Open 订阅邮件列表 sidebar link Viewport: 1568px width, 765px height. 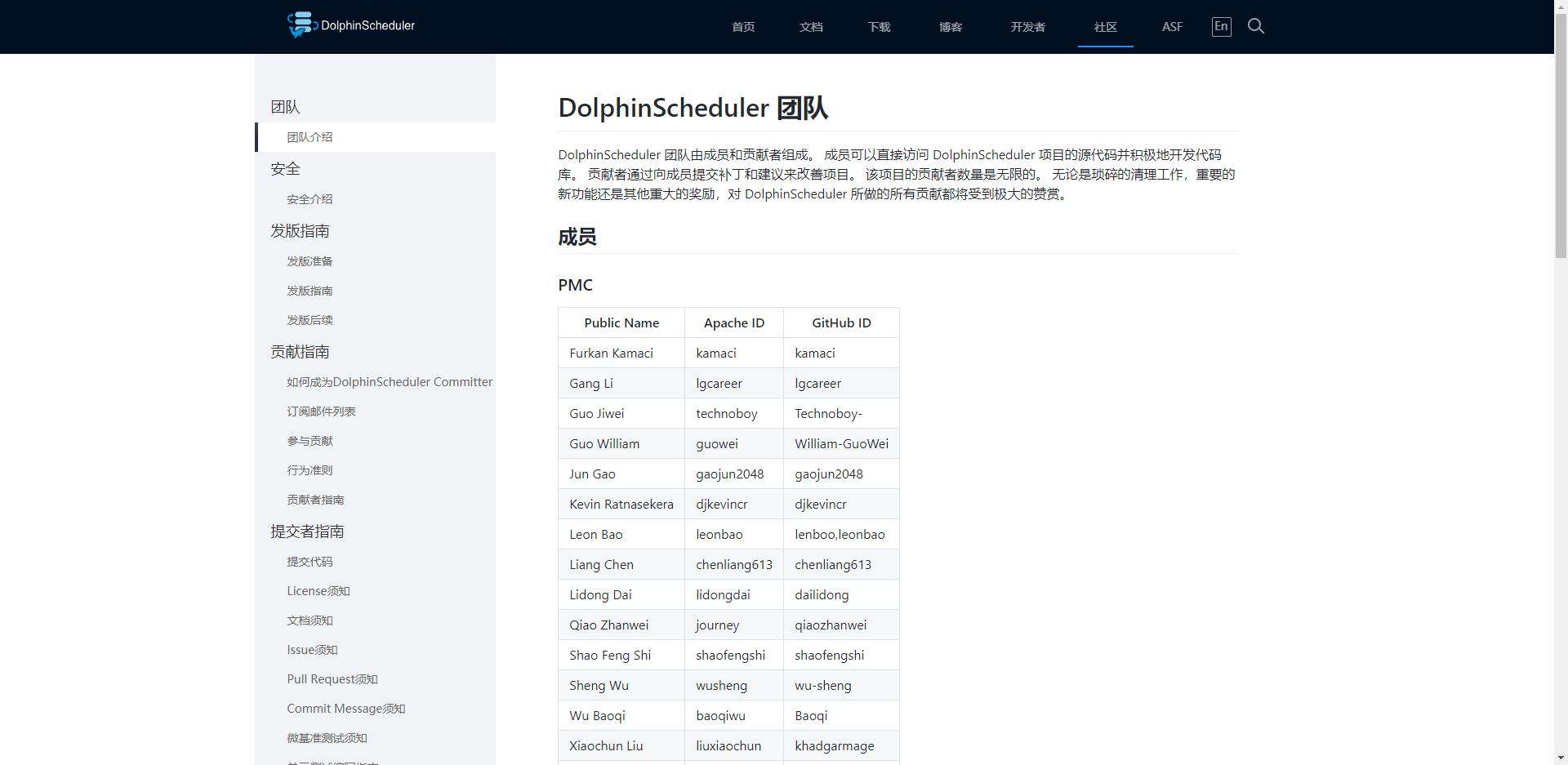[321, 411]
